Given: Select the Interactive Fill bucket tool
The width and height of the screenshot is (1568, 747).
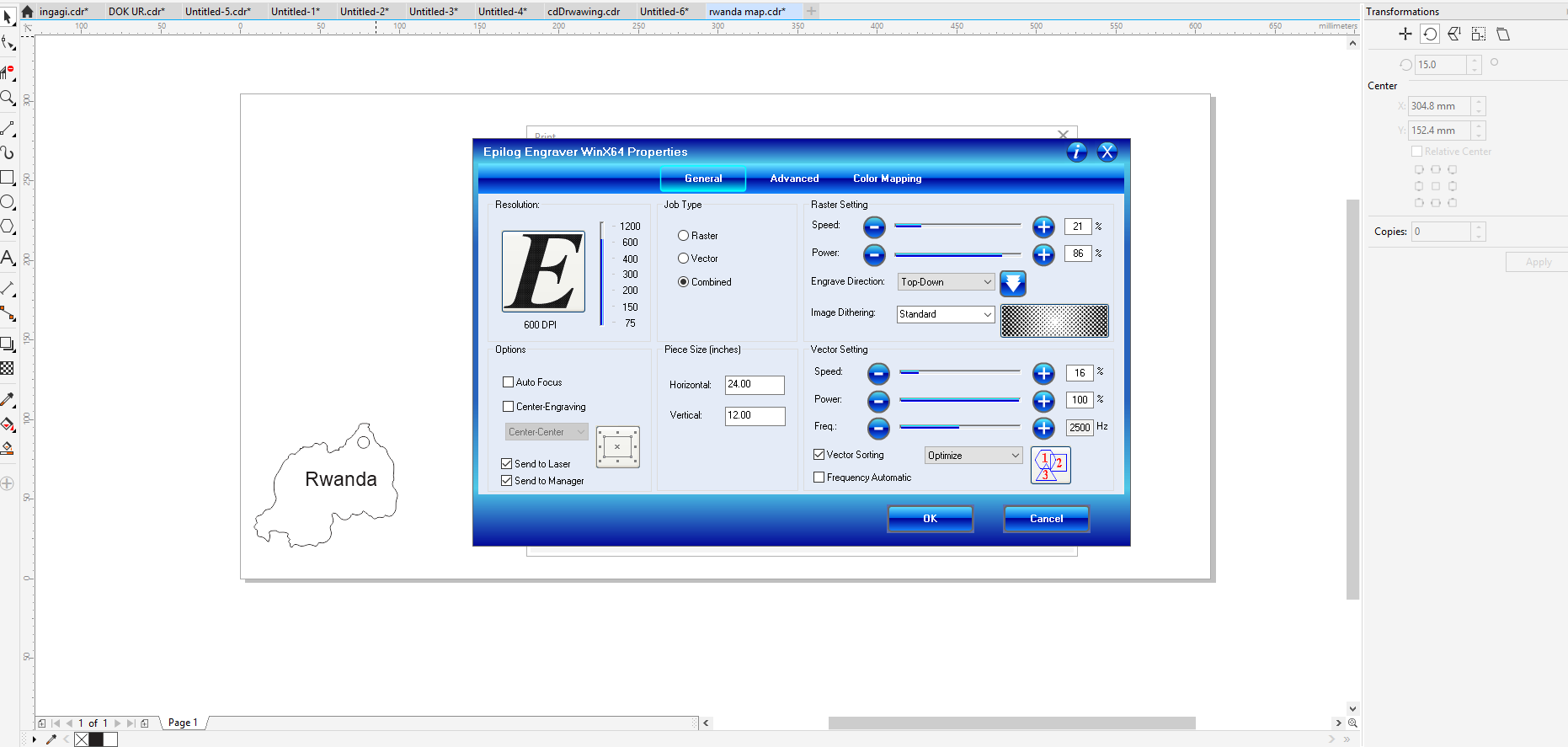Looking at the screenshot, I should (x=8, y=424).
